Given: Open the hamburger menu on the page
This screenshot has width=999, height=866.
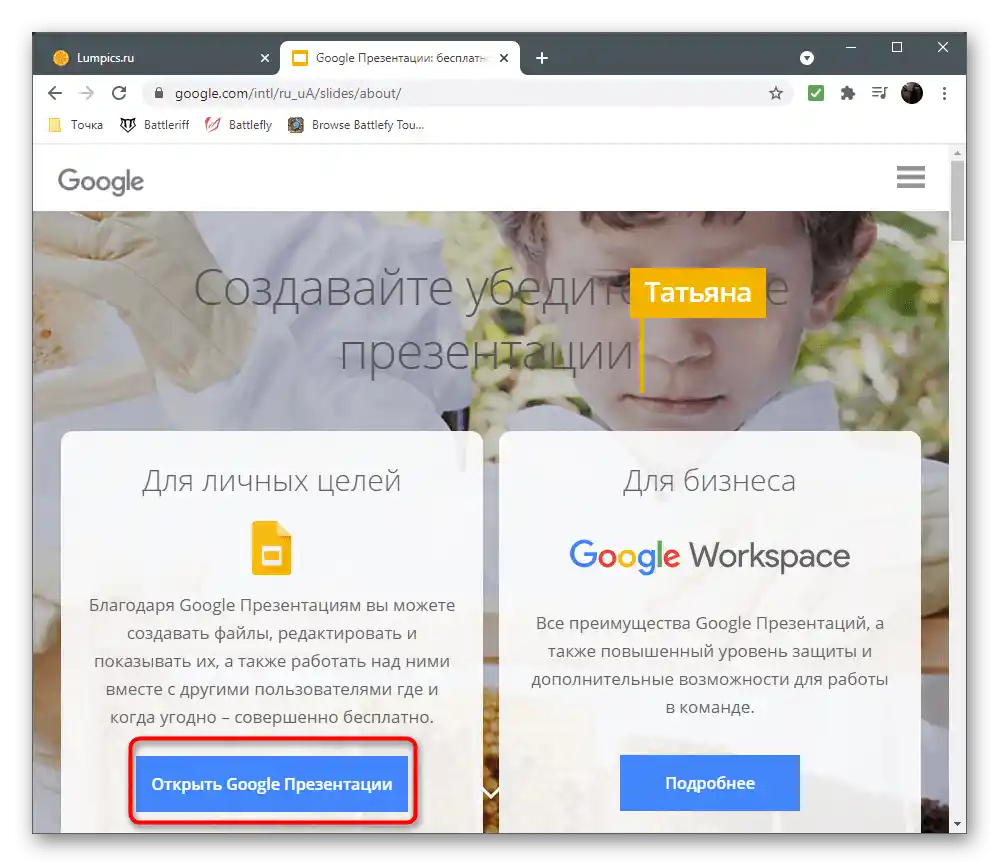Looking at the screenshot, I should click(910, 177).
